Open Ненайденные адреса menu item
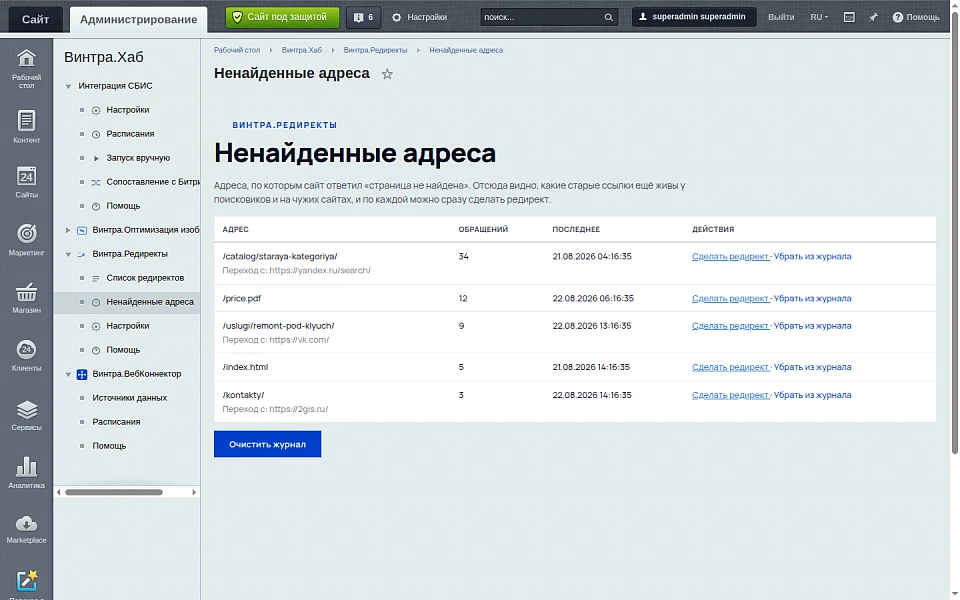This screenshot has width=960, height=600. tap(150, 302)
